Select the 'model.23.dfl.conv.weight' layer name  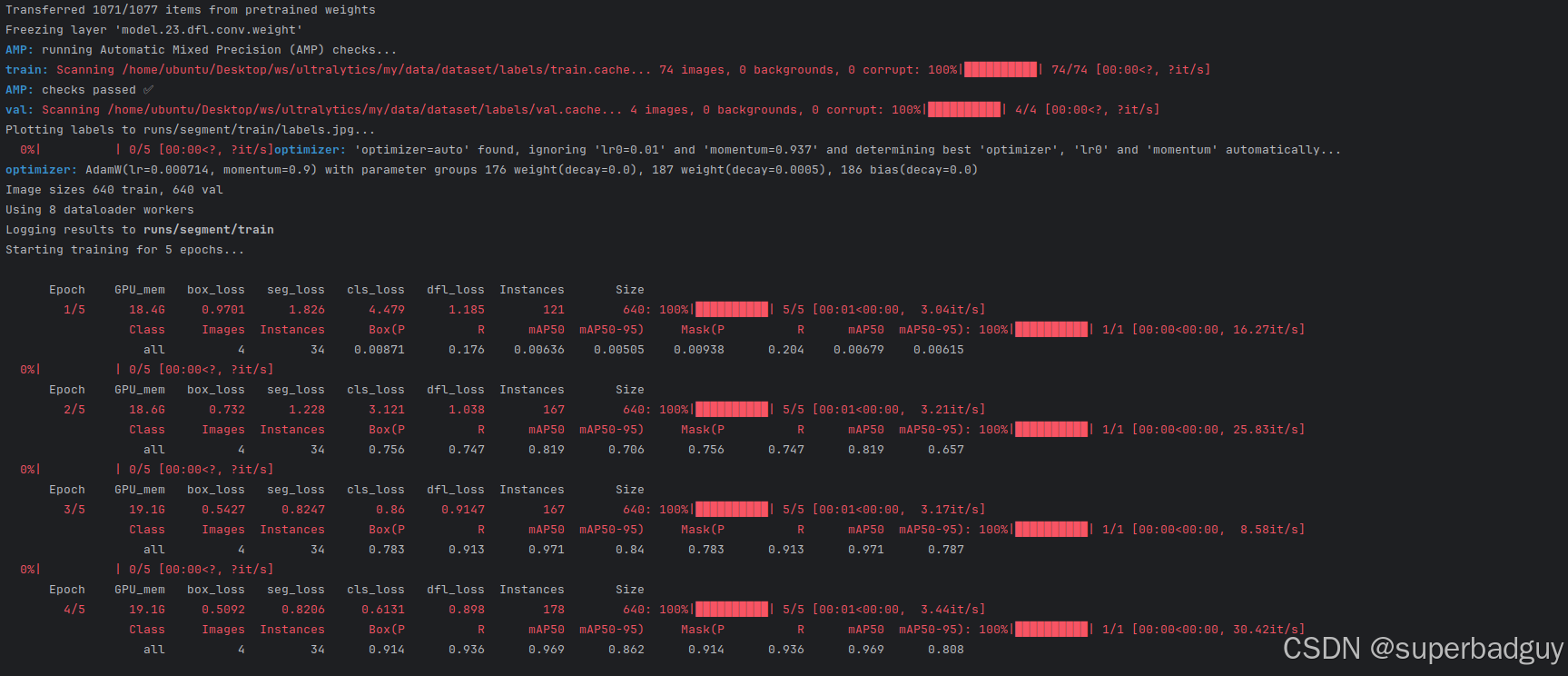coord(209,30)
